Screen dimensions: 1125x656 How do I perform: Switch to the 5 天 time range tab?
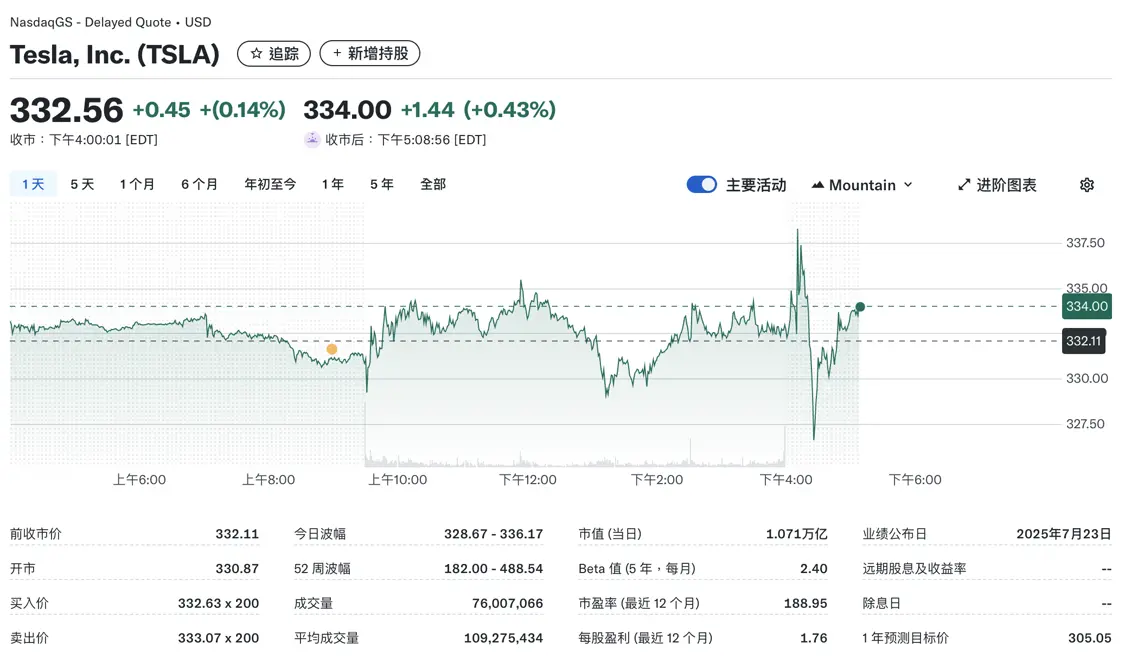coord(82,184)
